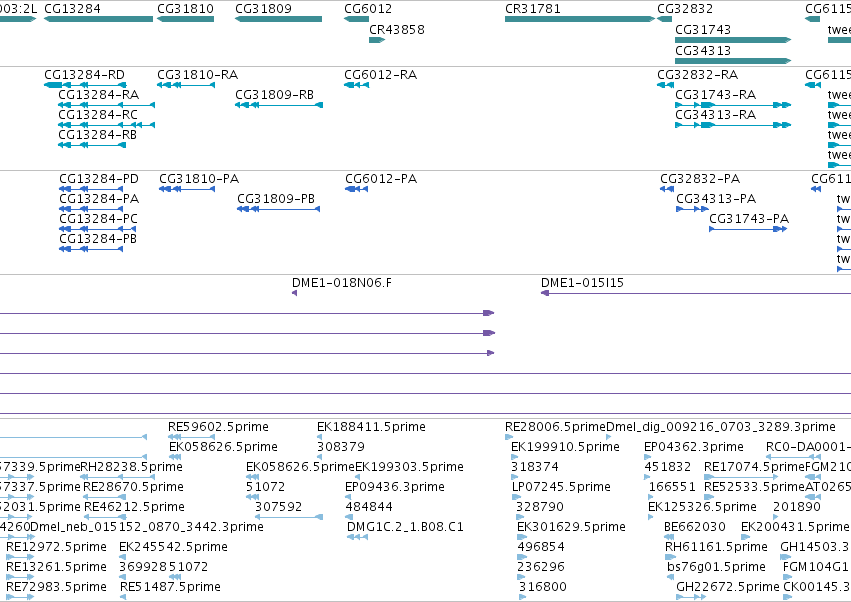Viewport: 851px width, 602px height.
Task: Select EST EK199303.5prime
Action: click(x=359, y=477)
